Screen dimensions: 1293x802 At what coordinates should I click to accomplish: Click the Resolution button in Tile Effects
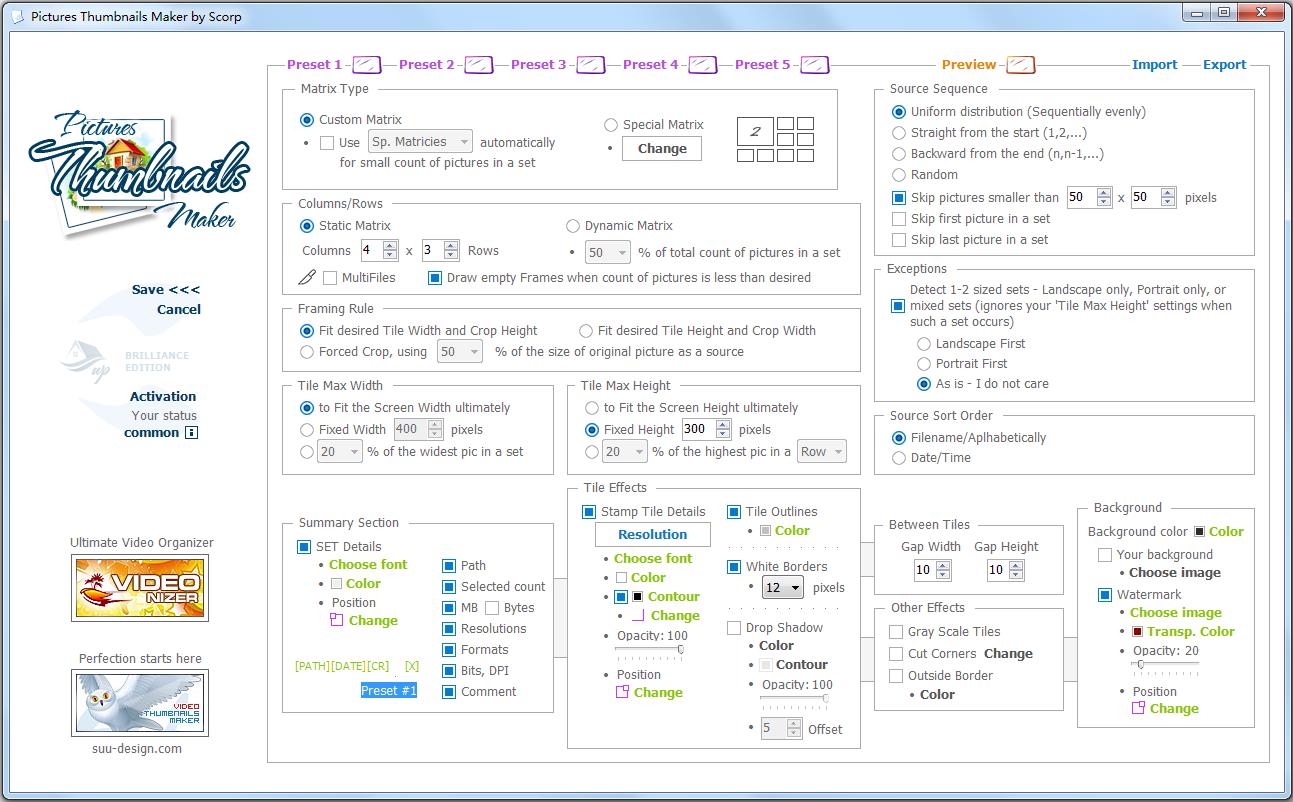tap(653, 535)
